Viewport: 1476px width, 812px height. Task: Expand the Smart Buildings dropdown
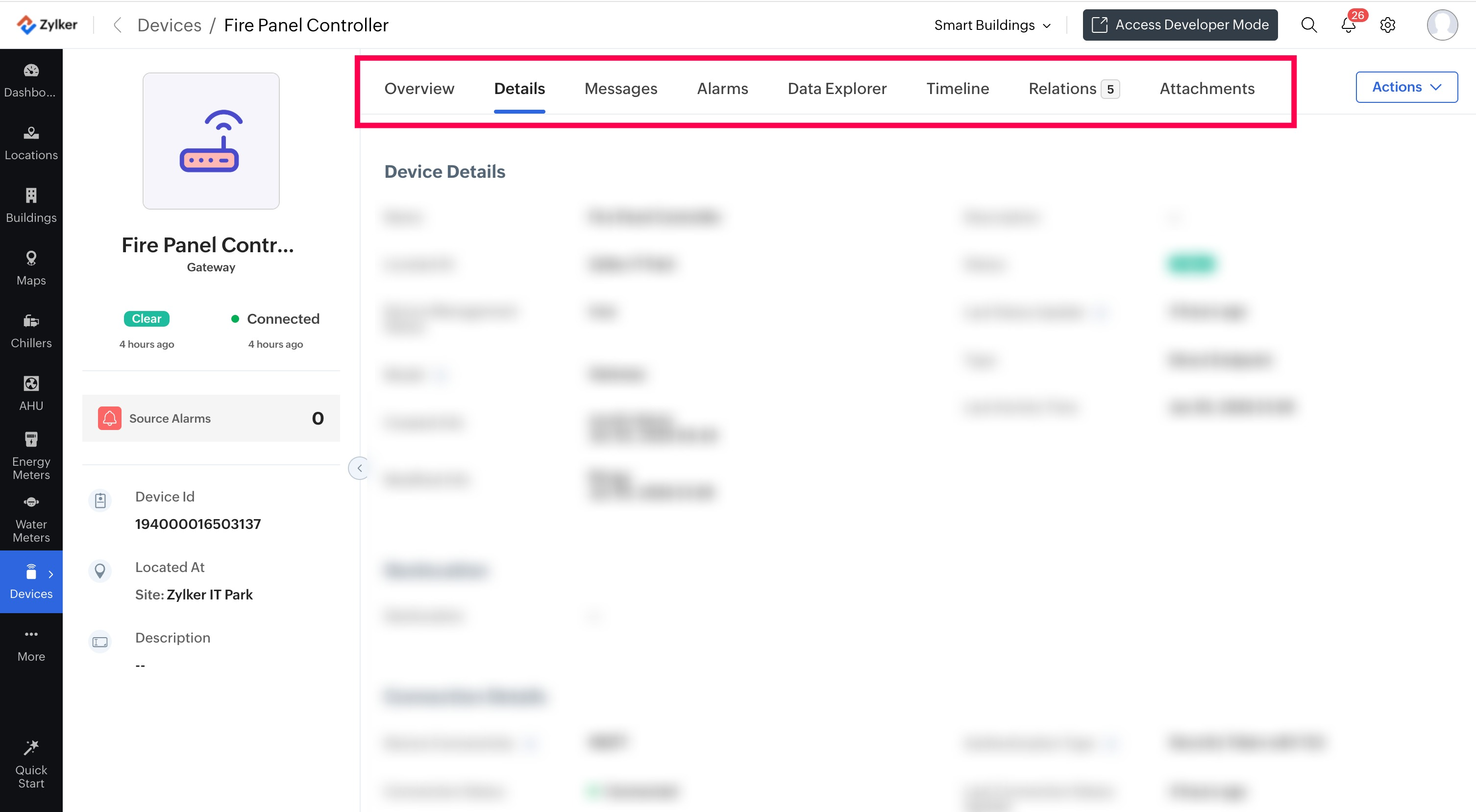tap(992, 25)
